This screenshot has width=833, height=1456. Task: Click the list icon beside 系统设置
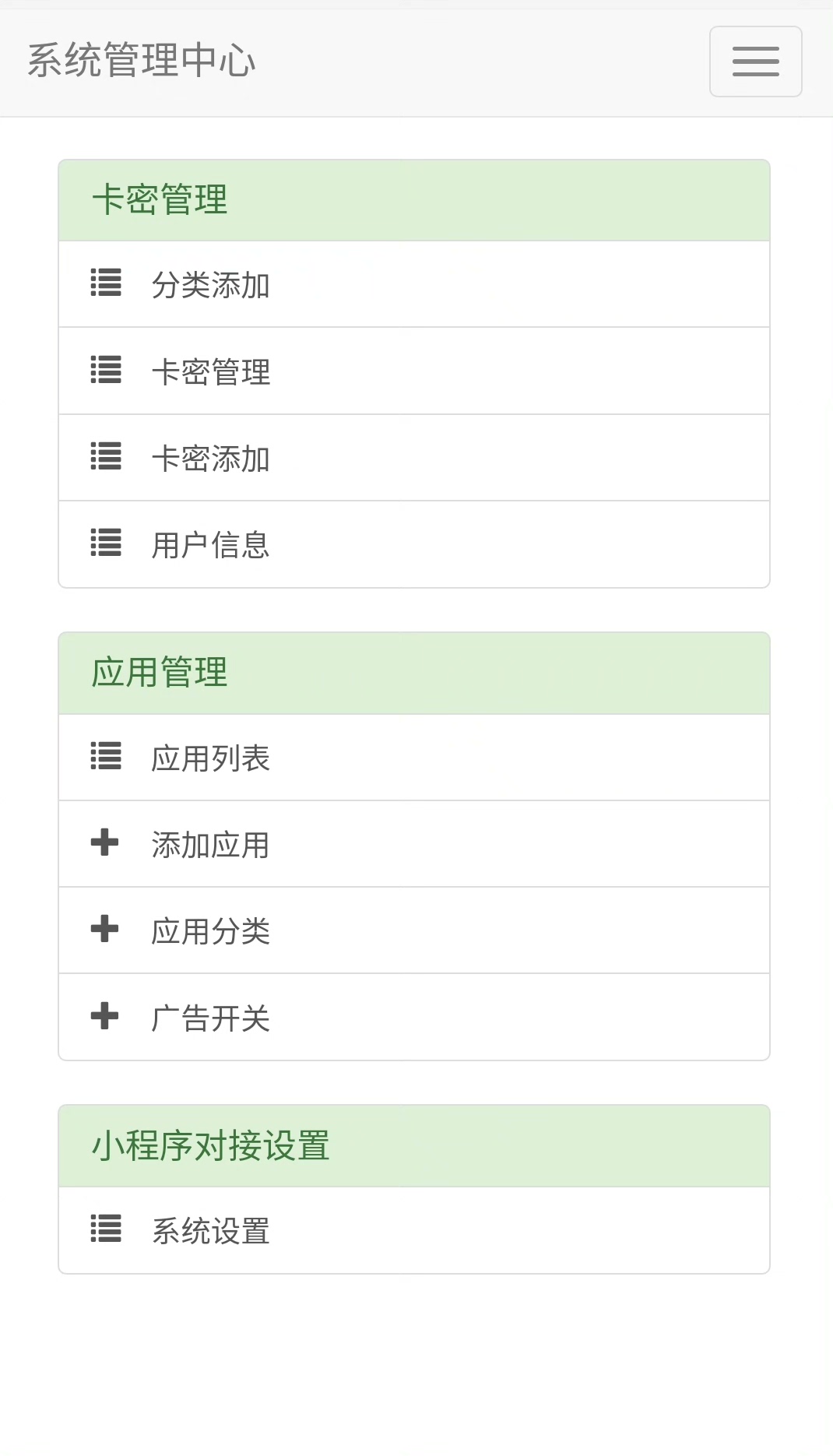[x=106, y=1229]
